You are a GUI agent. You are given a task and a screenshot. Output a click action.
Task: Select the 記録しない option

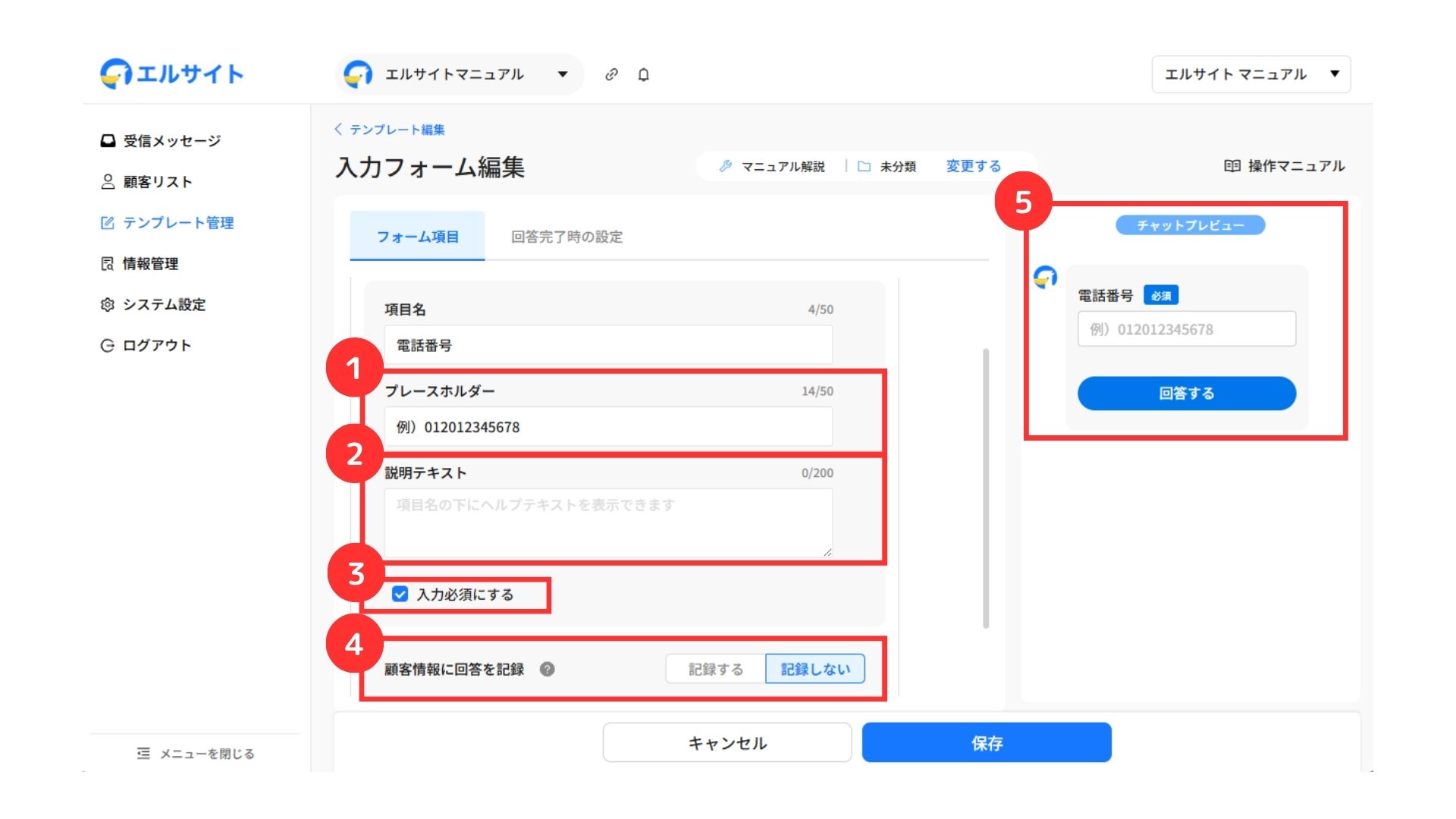815,669
